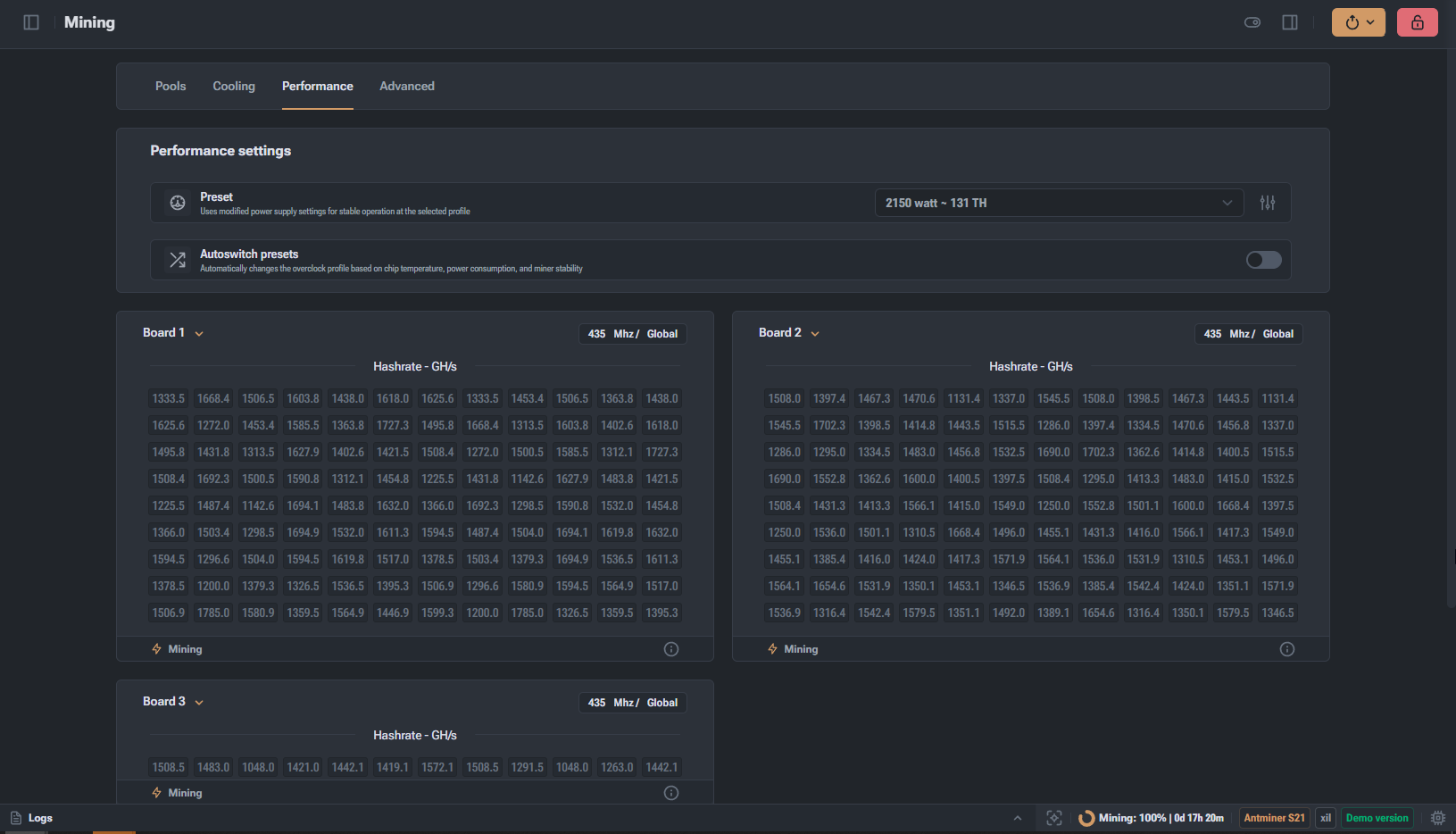Select Board 1 chip value 1632.0 in fifth row

393,505
